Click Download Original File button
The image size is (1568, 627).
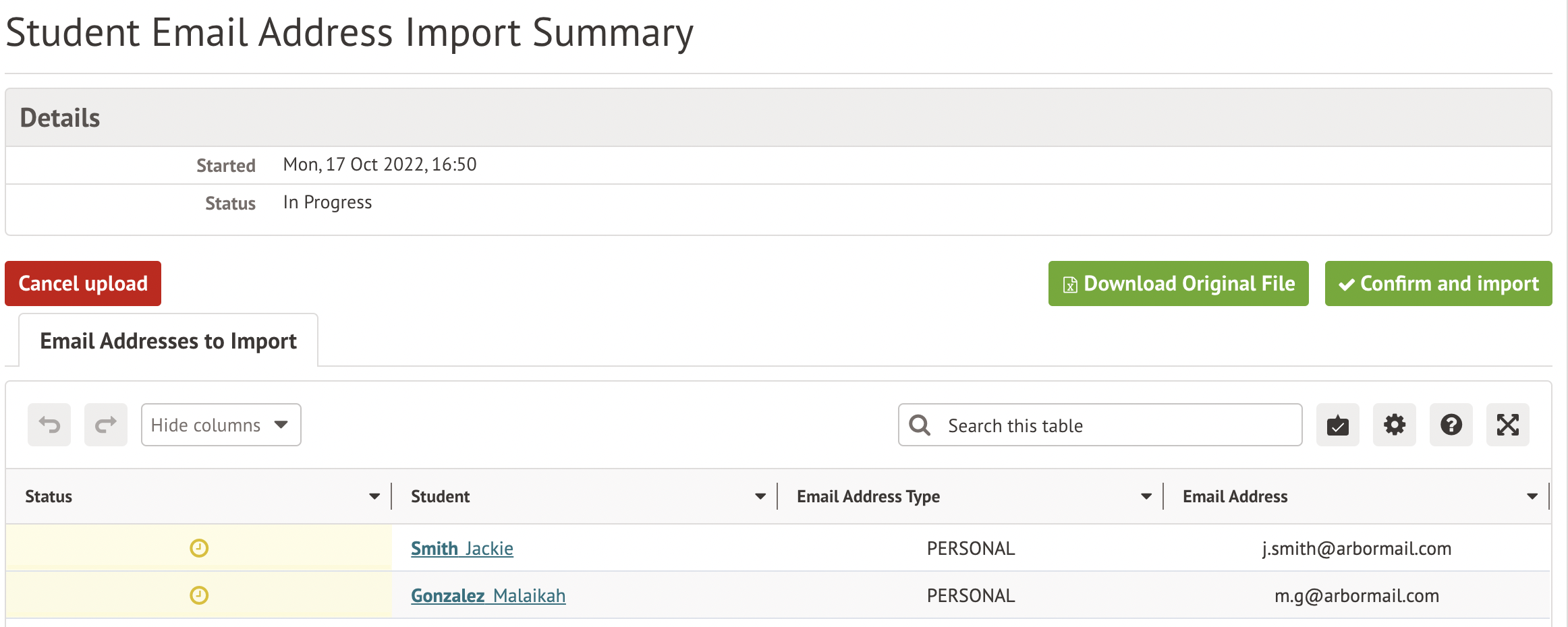click(x=1178, y=284)
